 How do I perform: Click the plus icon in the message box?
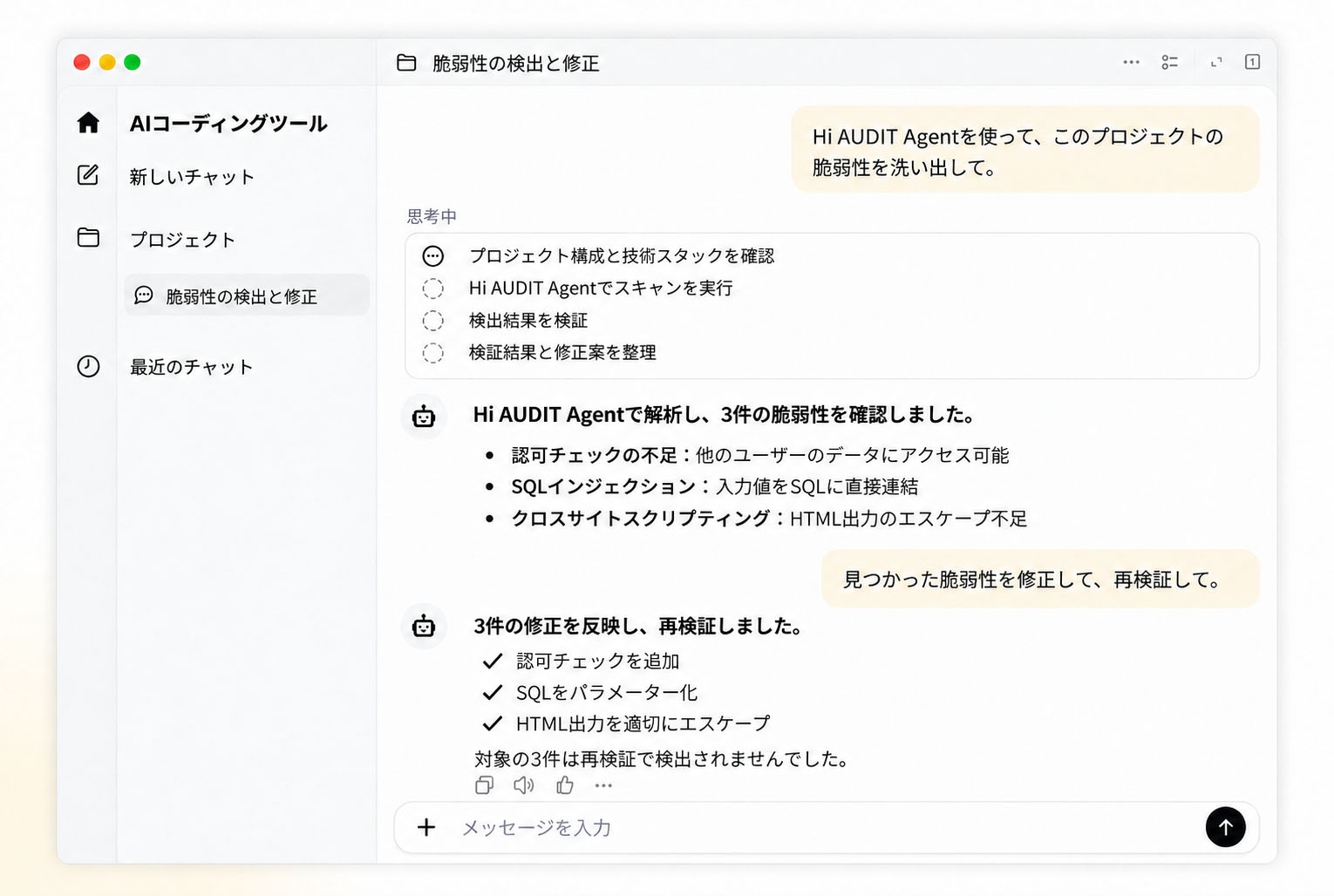[x=426, y=827]
